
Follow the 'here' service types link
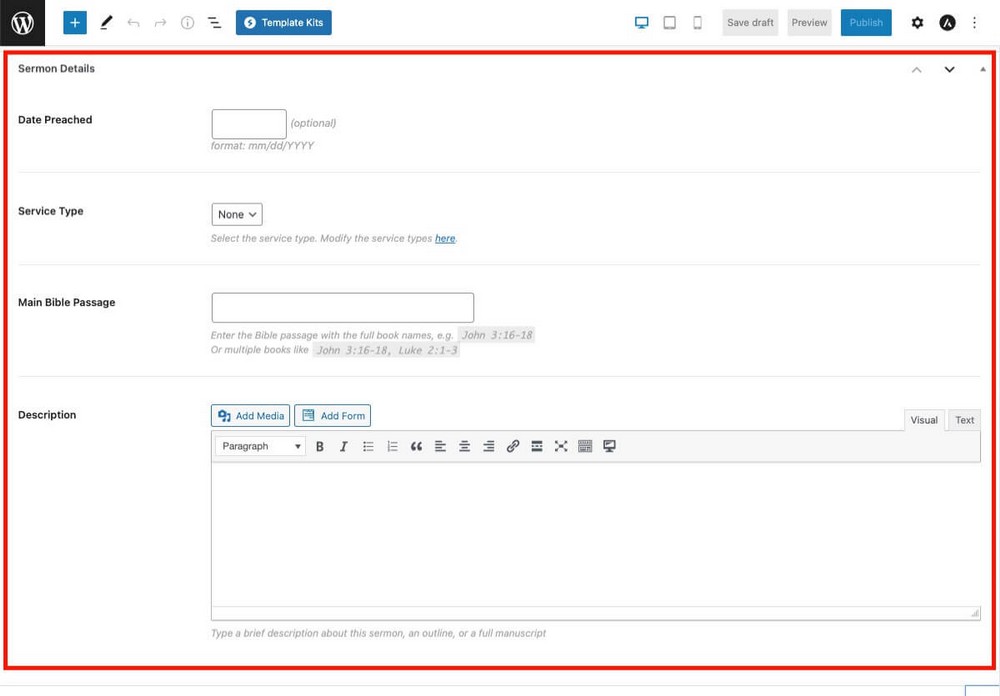coord(445,239)
